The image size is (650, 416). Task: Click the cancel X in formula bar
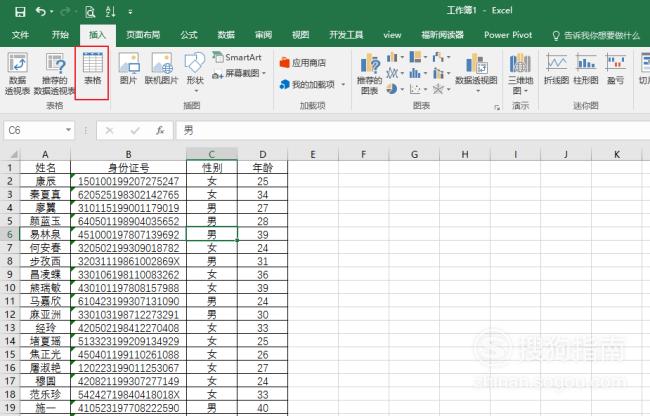(109, 131)
